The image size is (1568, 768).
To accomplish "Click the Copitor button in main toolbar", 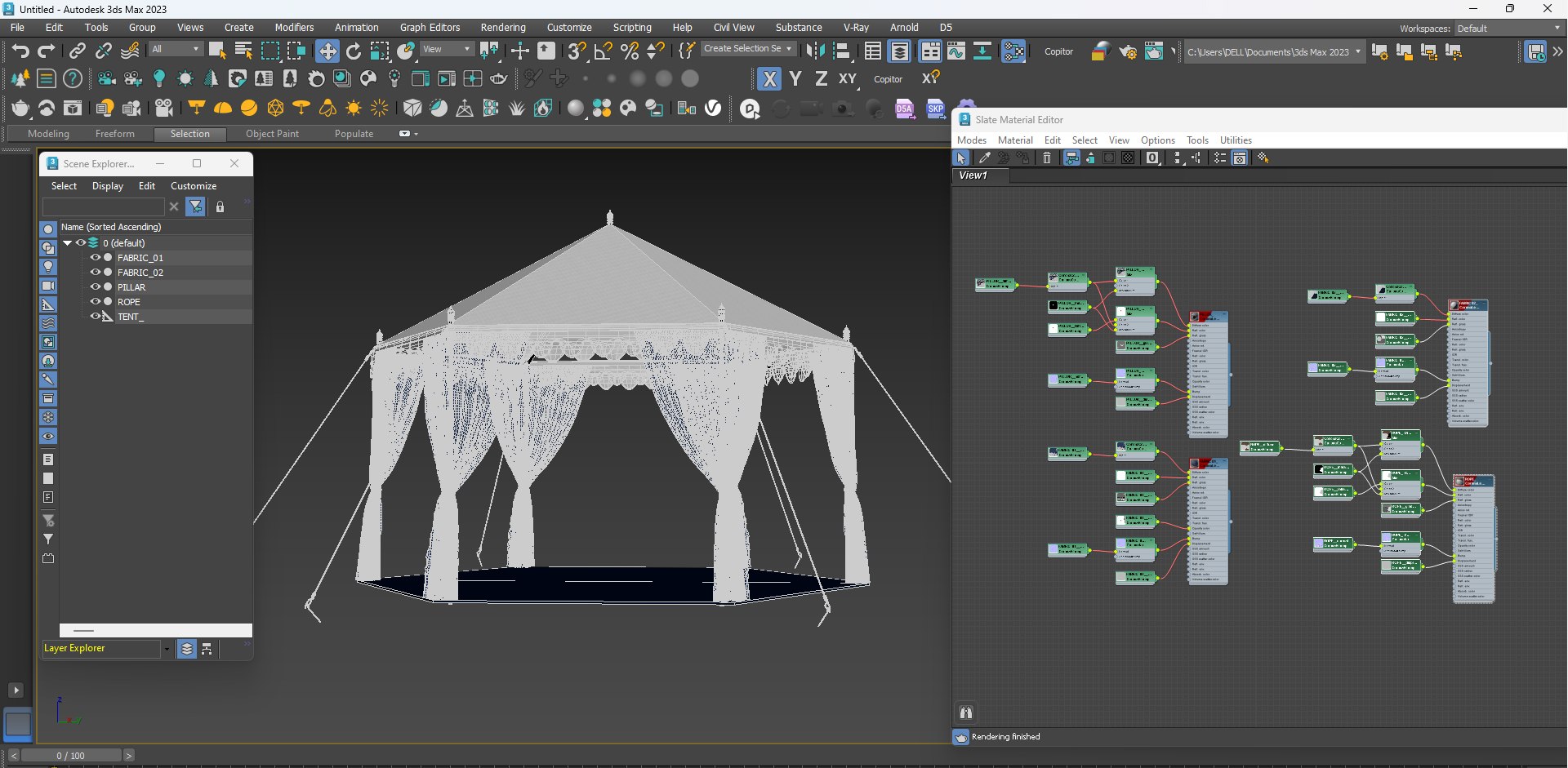I will [x=1058, y=51].
